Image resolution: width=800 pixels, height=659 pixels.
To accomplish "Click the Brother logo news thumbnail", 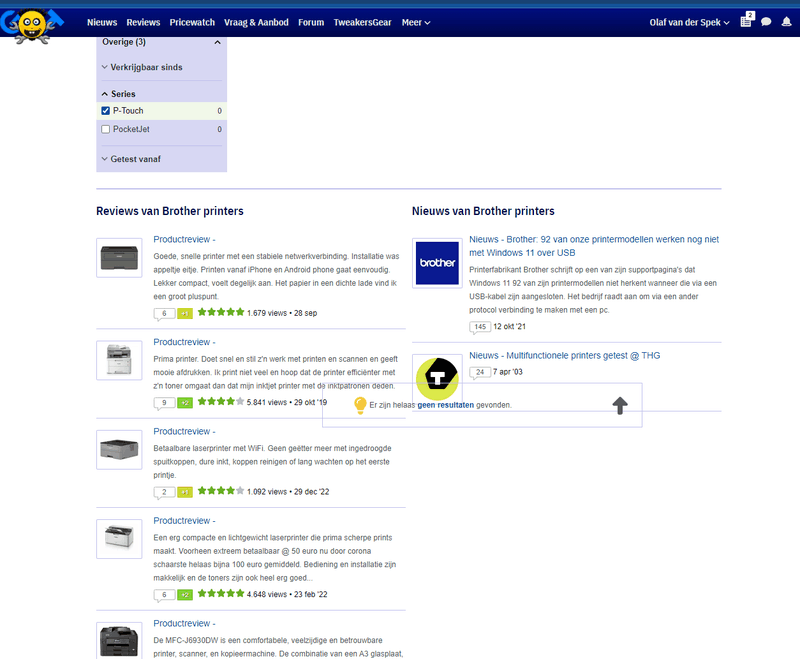I will pyautogui.click(x=437, y=263).
